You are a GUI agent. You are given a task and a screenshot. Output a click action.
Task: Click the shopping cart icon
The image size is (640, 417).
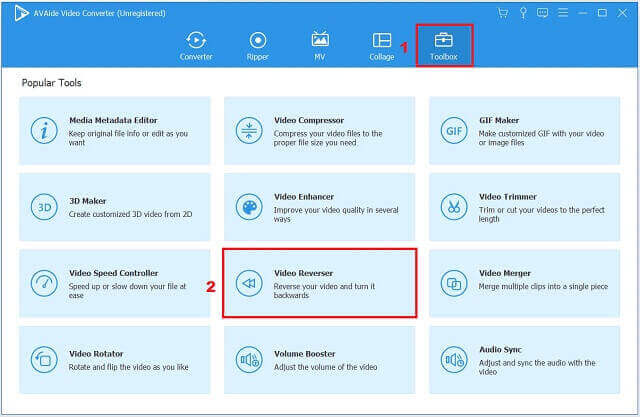click(x=503, y=13)
